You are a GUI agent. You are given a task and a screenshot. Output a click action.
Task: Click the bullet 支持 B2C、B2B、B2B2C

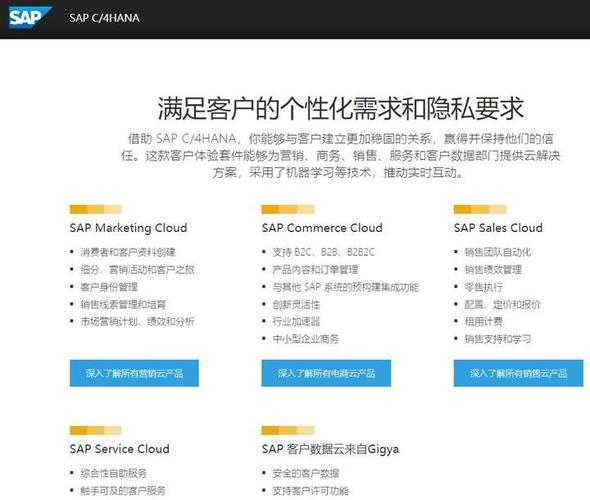click(x=324, y=252)
